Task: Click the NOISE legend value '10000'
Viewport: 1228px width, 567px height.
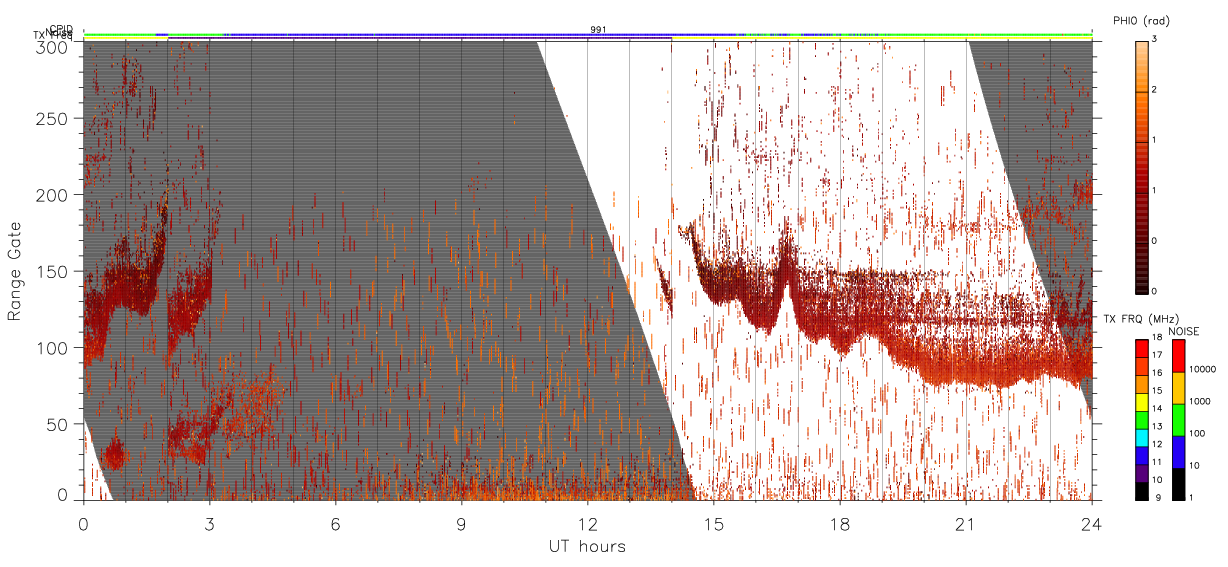Action: [1202, 370]
